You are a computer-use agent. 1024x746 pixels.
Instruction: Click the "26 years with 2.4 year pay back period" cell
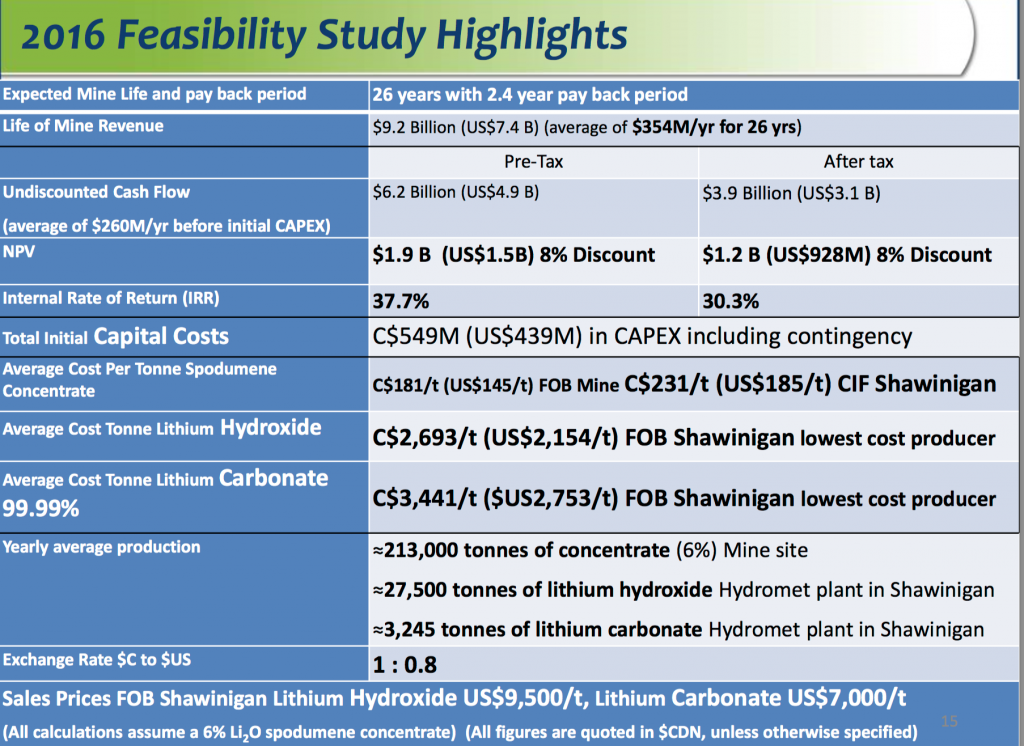coord(529,95)
